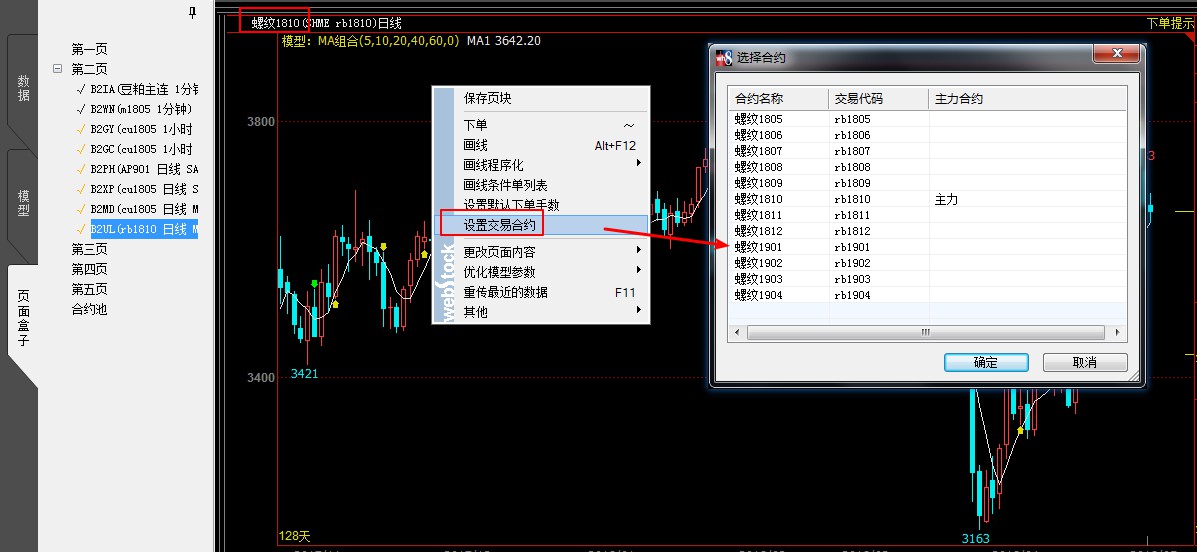Click the 主力 cell in the 螺纹1810 row
The width and height of the screenshot is (1197, 552).
pyautogui.click(x=946, y=199)
